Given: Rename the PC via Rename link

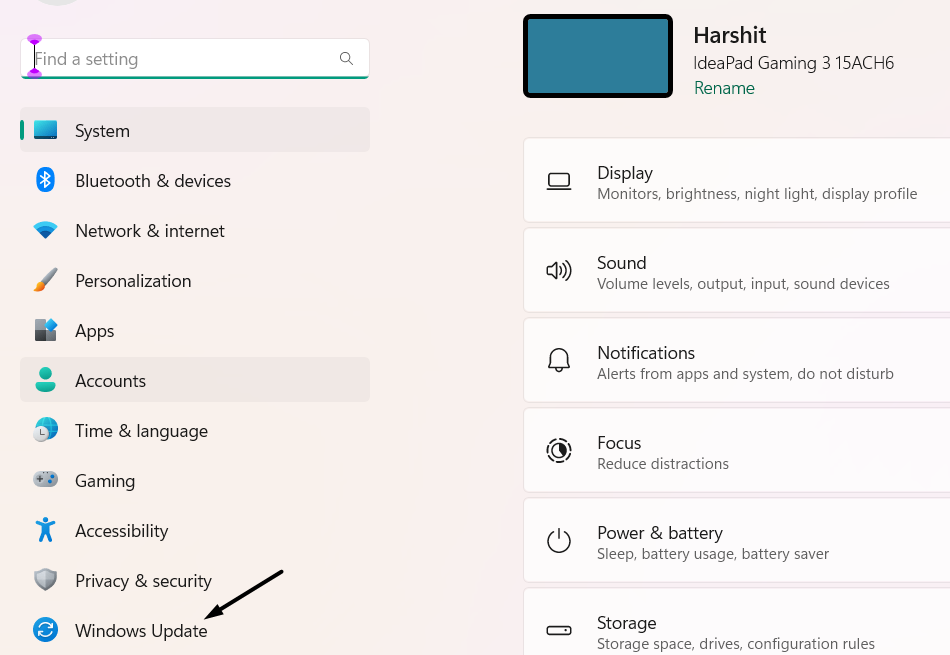Looking at the screenshot, I should (724, 88).
